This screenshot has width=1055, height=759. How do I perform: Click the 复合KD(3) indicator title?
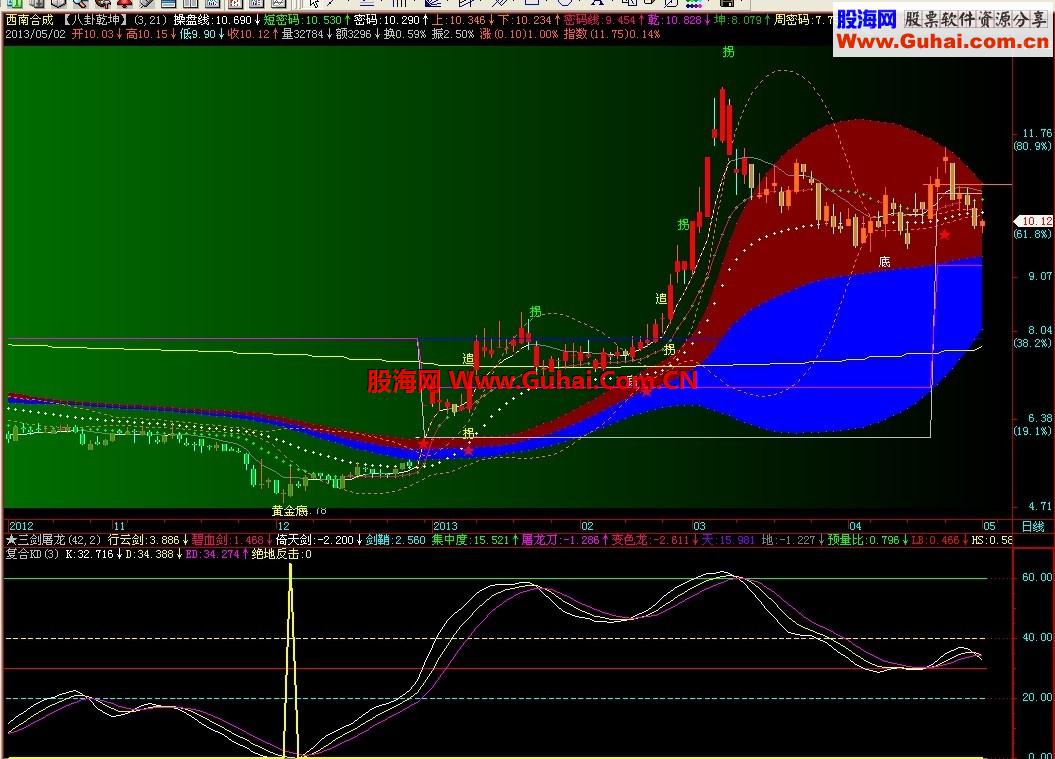click(32, 554)
